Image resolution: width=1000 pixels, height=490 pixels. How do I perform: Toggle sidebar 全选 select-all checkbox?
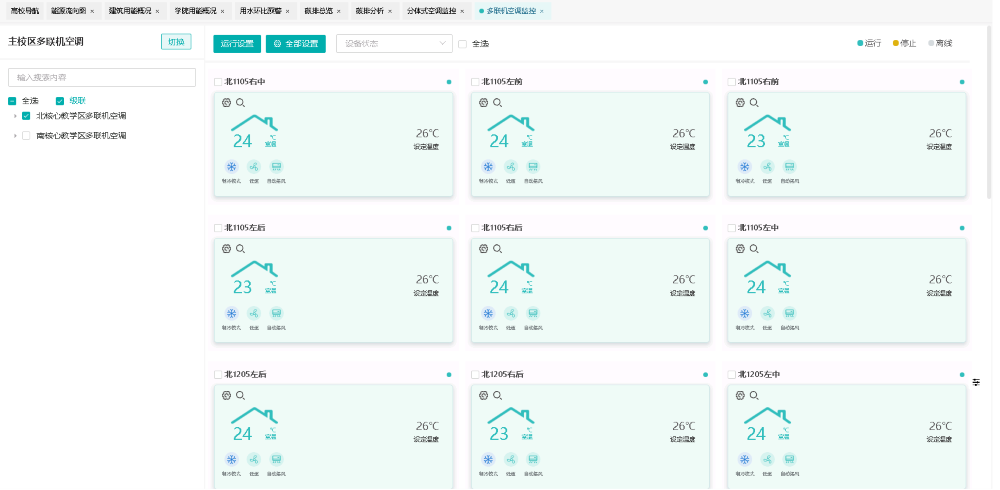pyautogui.click(x=12, y=101)
